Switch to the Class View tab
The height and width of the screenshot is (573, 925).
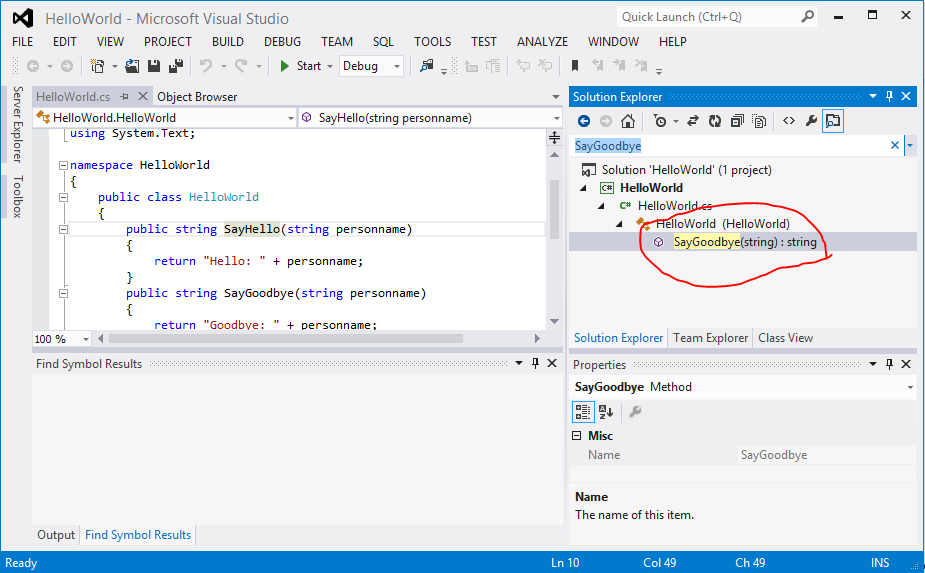tap(785, 338)
